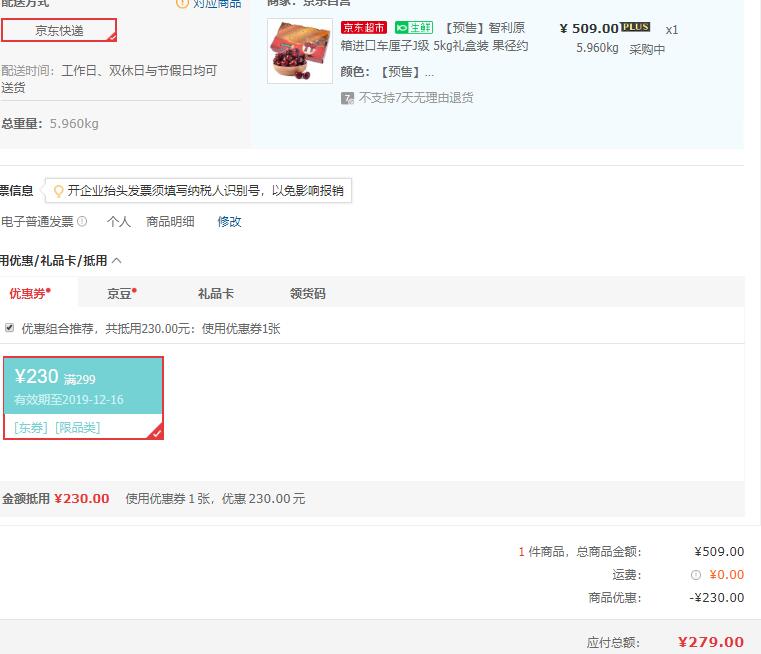
Task: Click the shipping fee info icon next to ¥0.00
Action: [695, 575]
